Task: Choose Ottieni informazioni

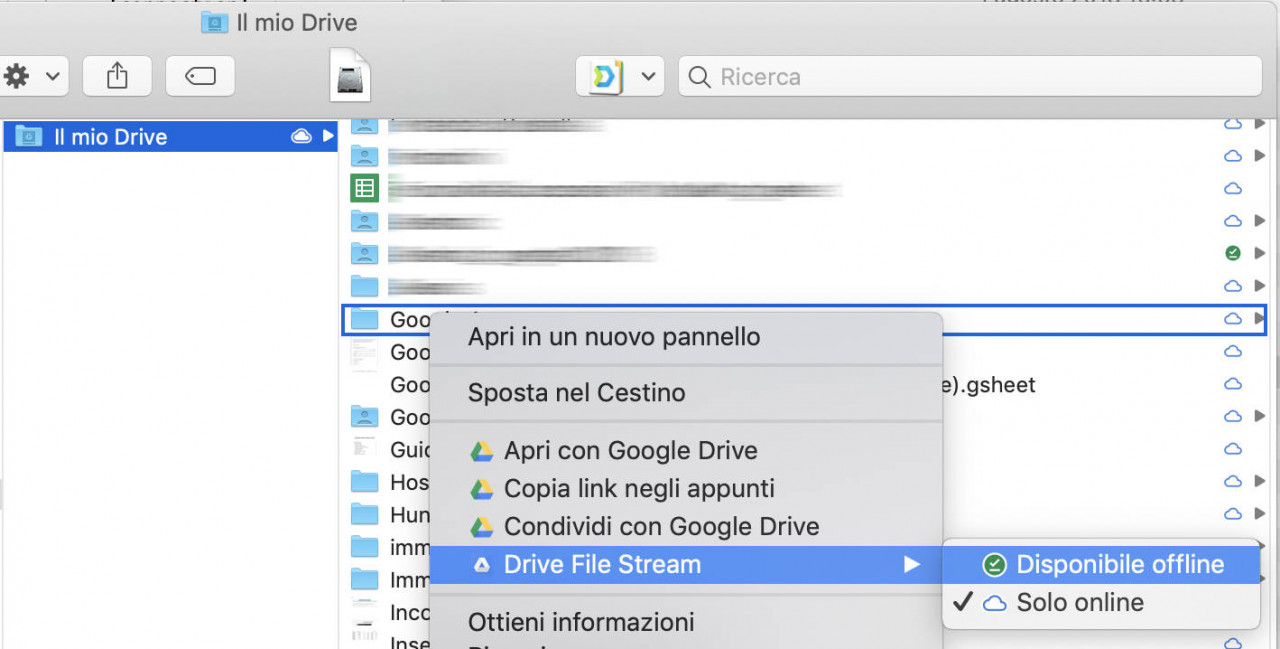Action: [686, 622]
